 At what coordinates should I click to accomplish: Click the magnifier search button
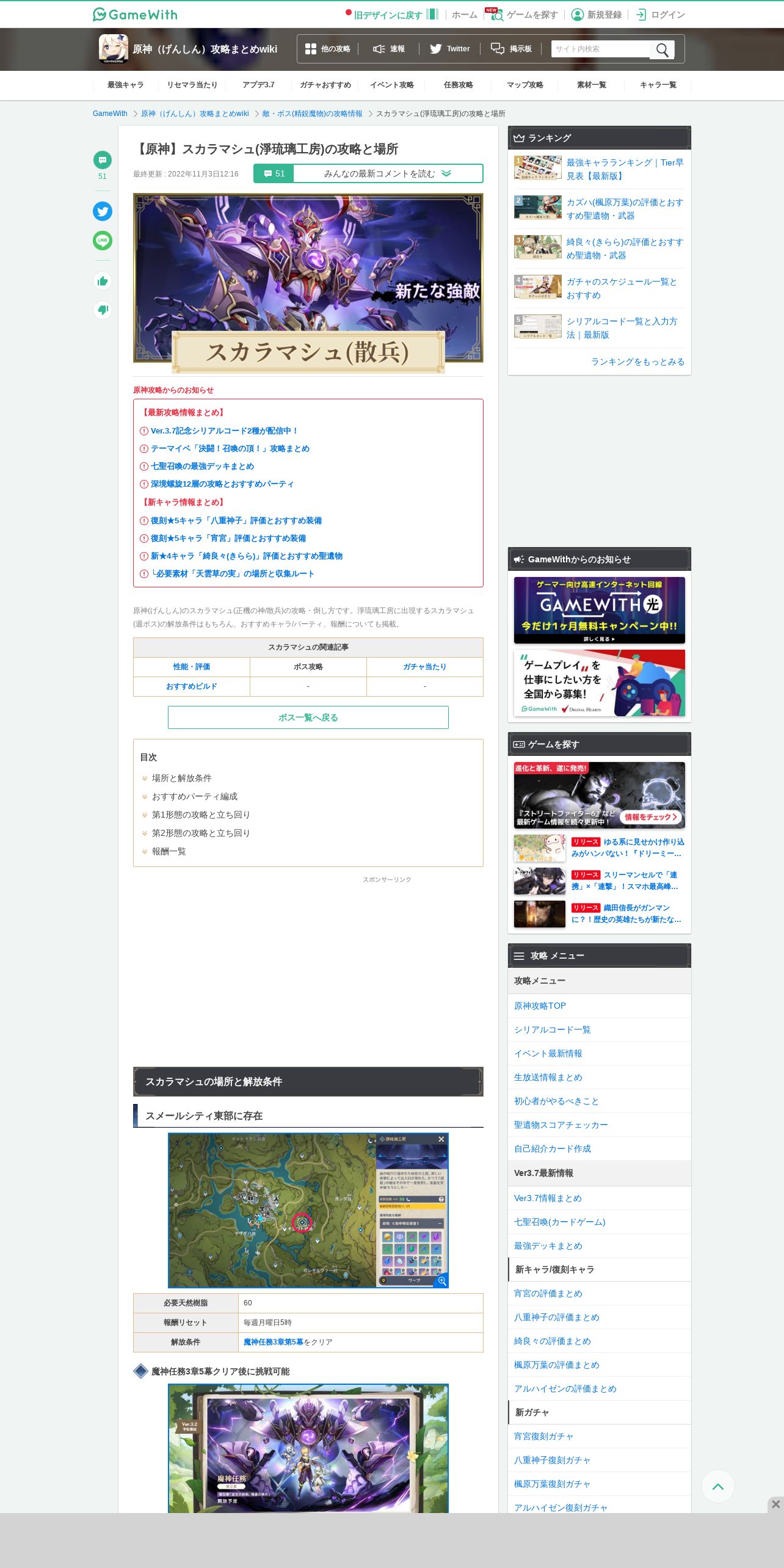click(662, 49)
